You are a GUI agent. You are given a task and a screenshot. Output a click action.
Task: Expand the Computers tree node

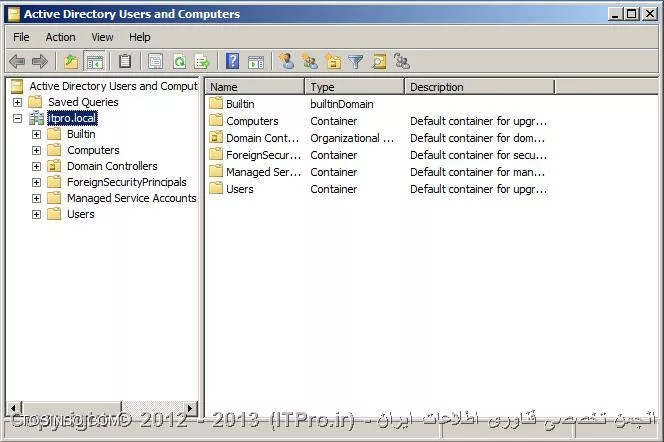click(36, 150)
